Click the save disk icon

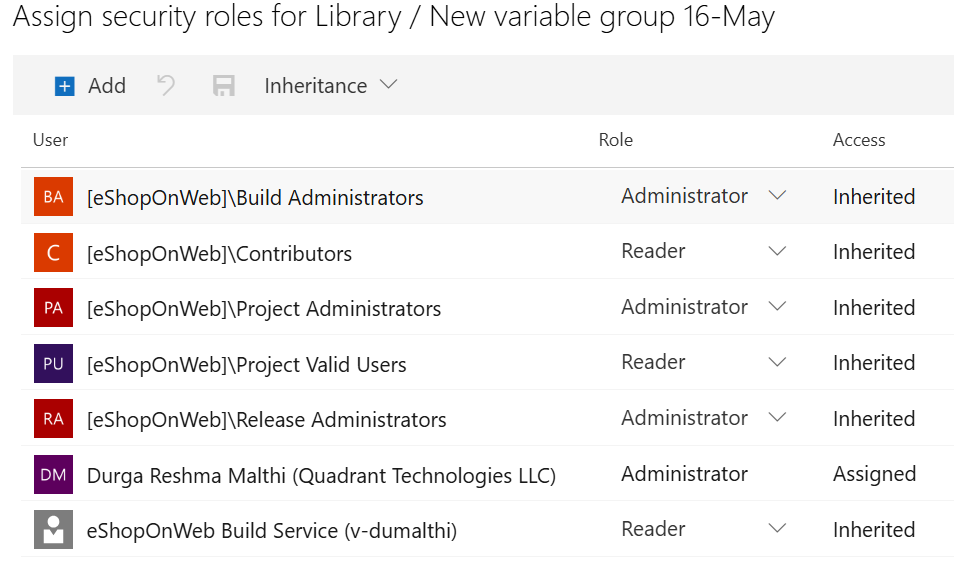(x=224, y=87)
